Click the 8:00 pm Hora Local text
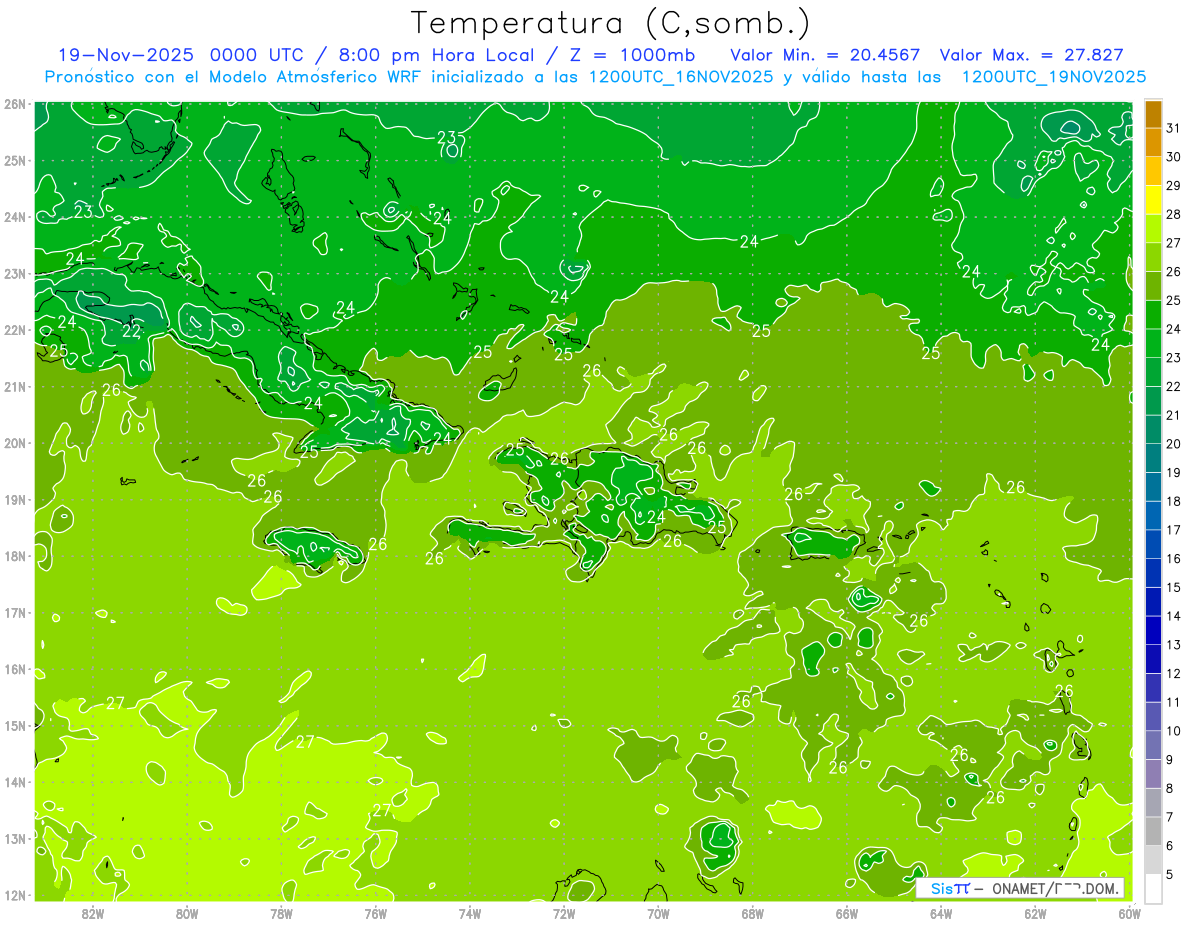 tap(434, 55)
